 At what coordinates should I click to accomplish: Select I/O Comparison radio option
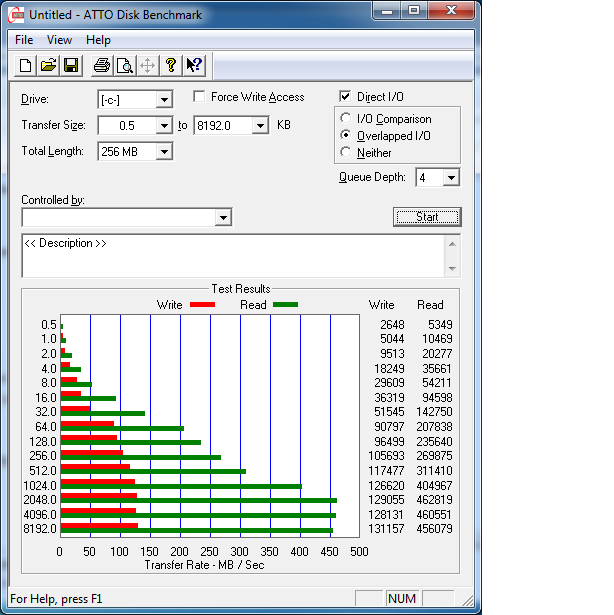point(346,118)
